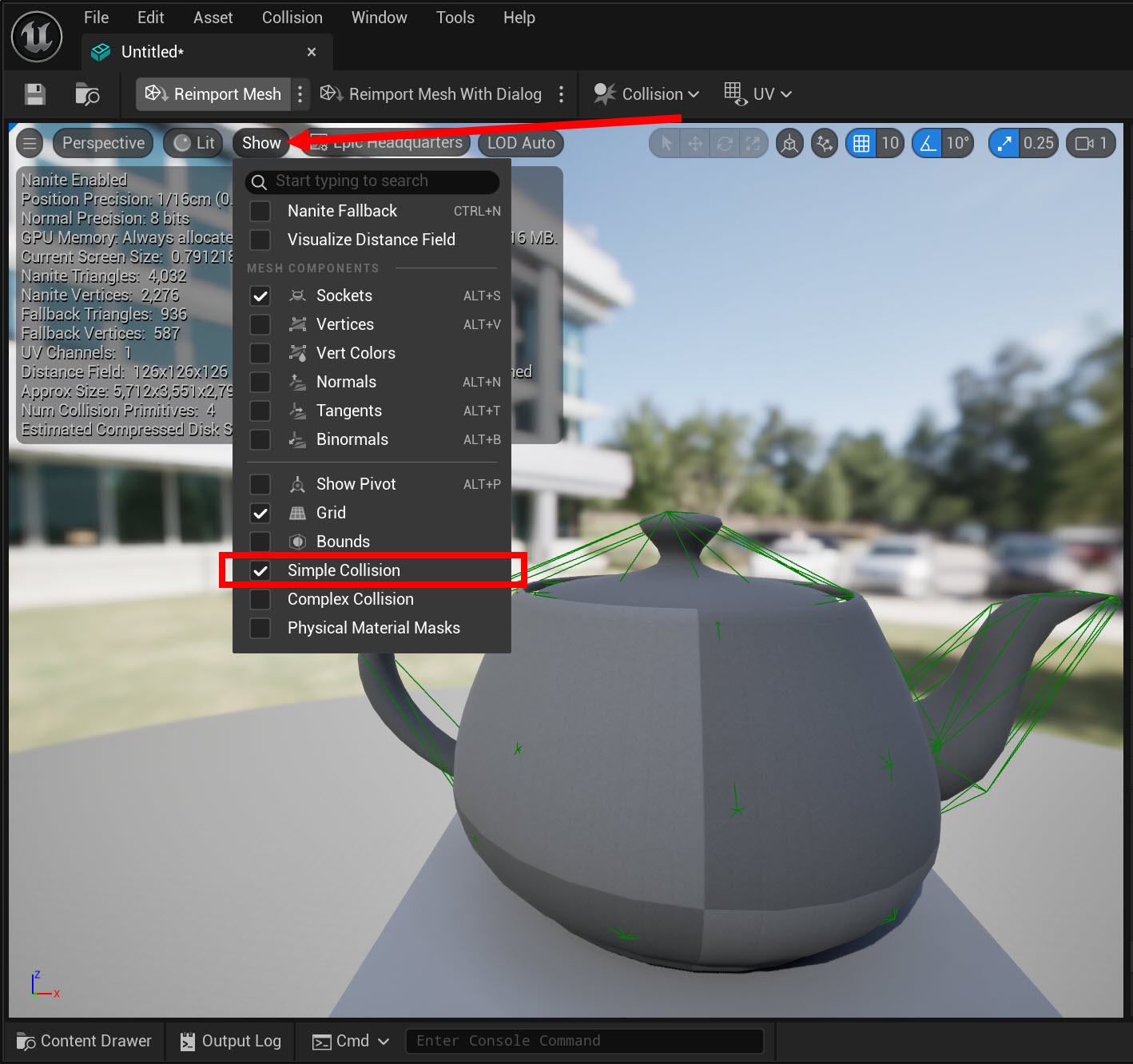The height and width of the screenshot is (1064, 1133).
Task: Toggle scale snapping icon
Action: pos(1004,143)
